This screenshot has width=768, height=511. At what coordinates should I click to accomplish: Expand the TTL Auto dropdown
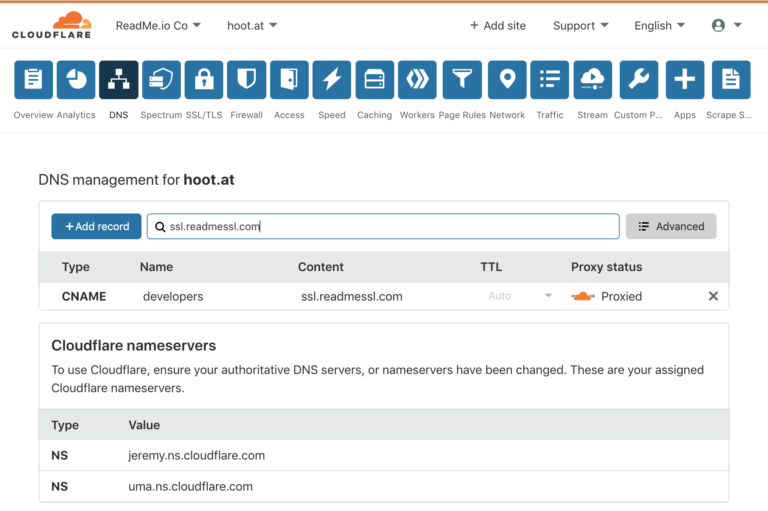coord(520,296)
